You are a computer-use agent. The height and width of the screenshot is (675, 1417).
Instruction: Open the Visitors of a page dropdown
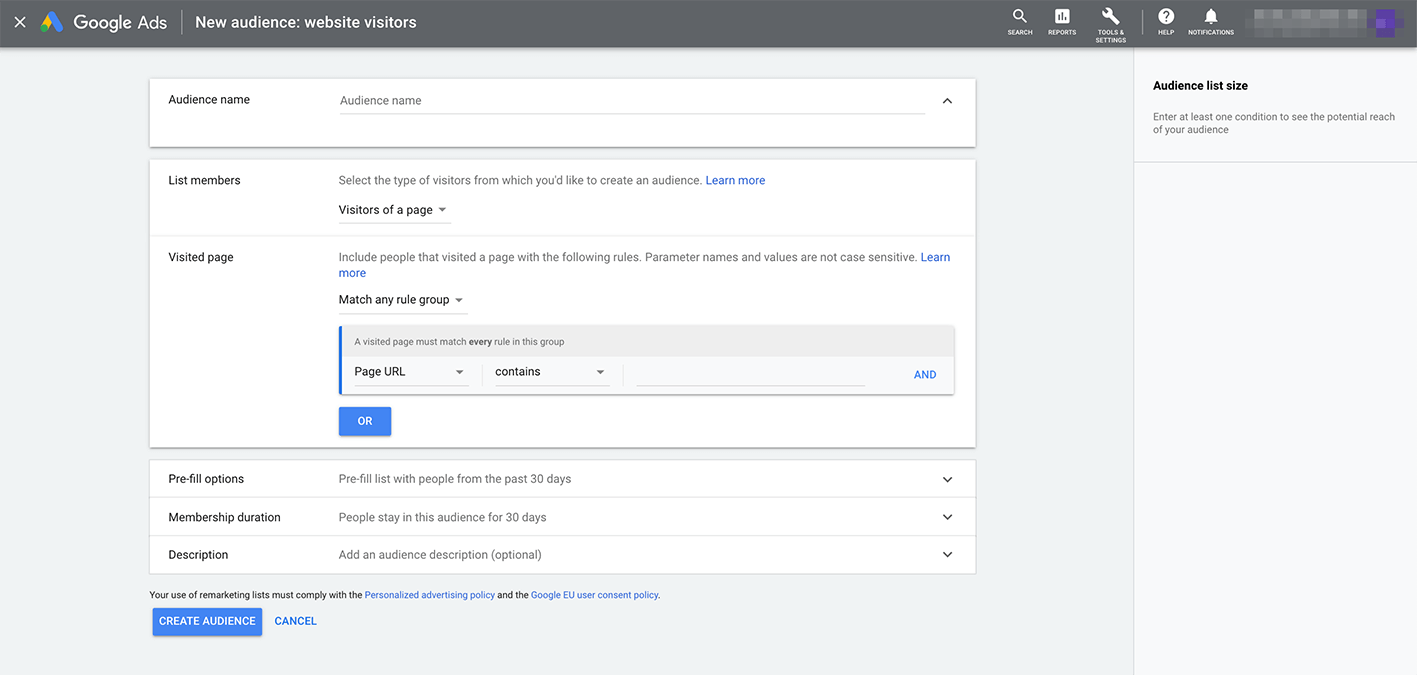tap(394, 210)
